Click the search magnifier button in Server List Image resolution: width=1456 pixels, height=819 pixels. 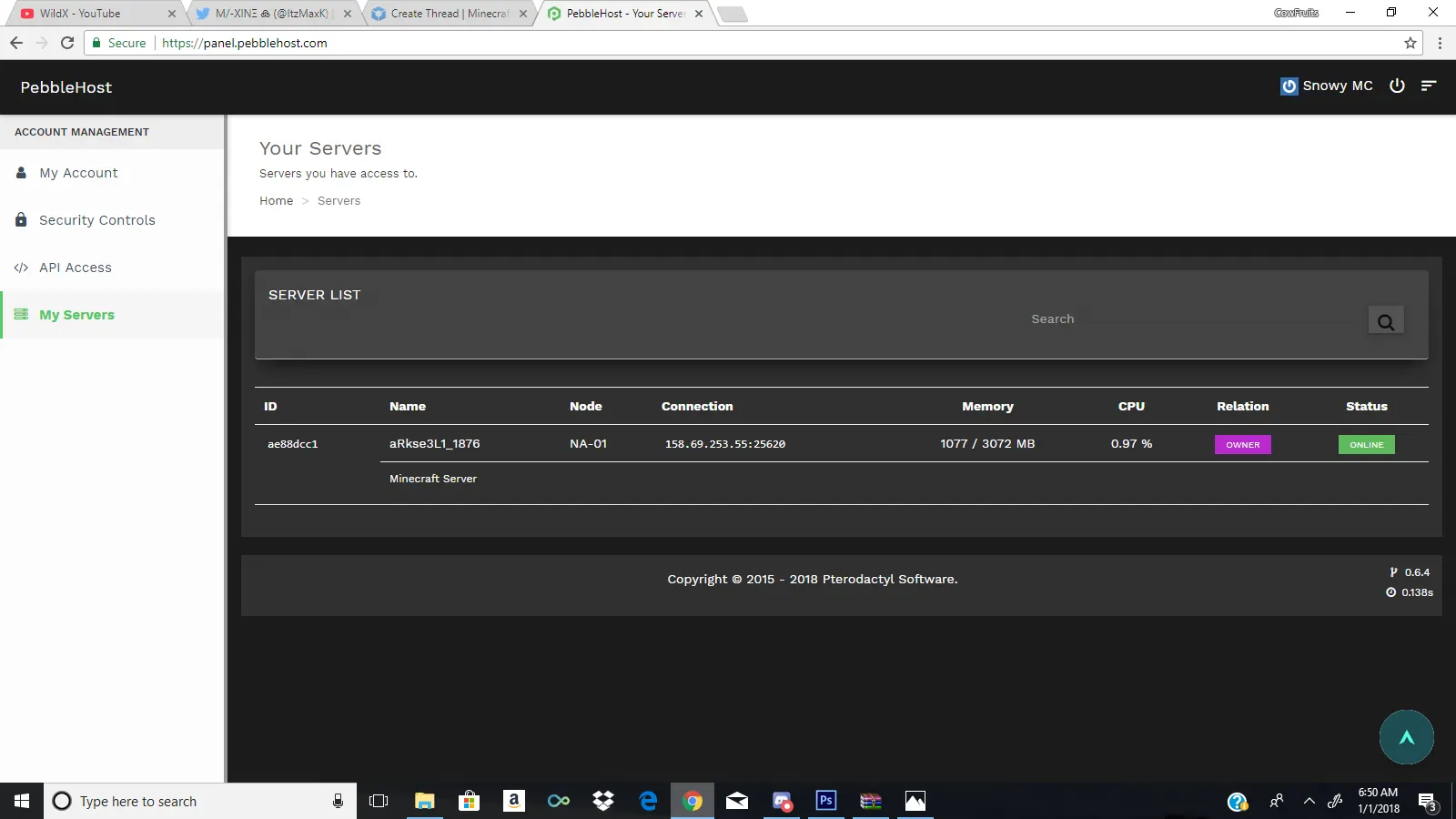pos(1385,320)
